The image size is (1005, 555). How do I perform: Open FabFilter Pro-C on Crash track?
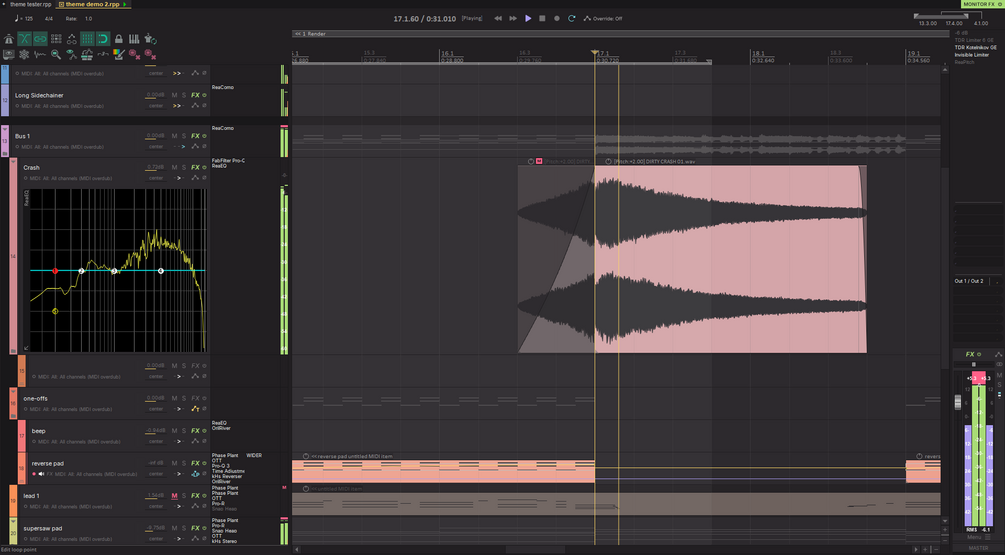[228, 161]
